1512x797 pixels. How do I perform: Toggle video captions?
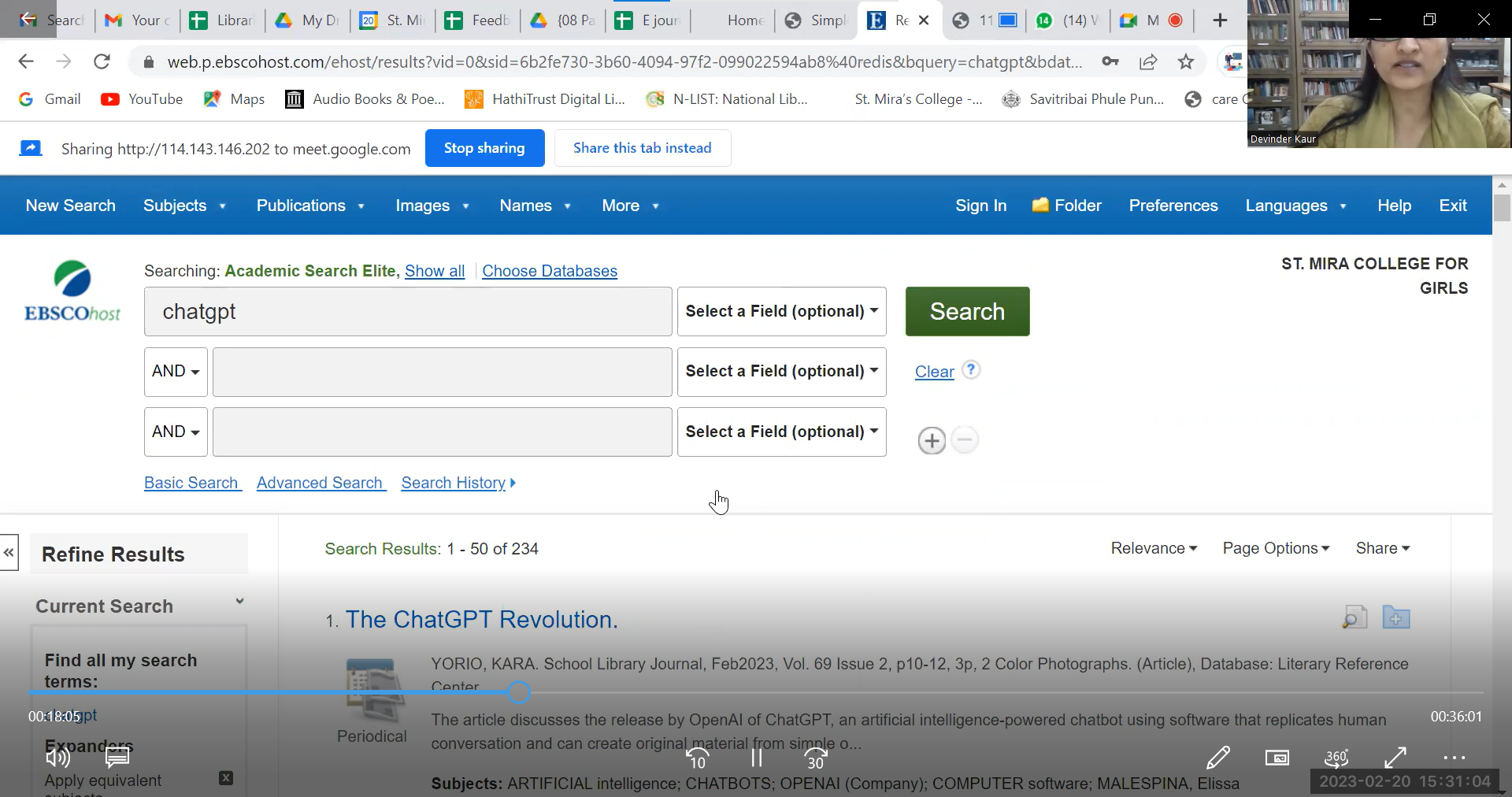(x=117, y=758)
